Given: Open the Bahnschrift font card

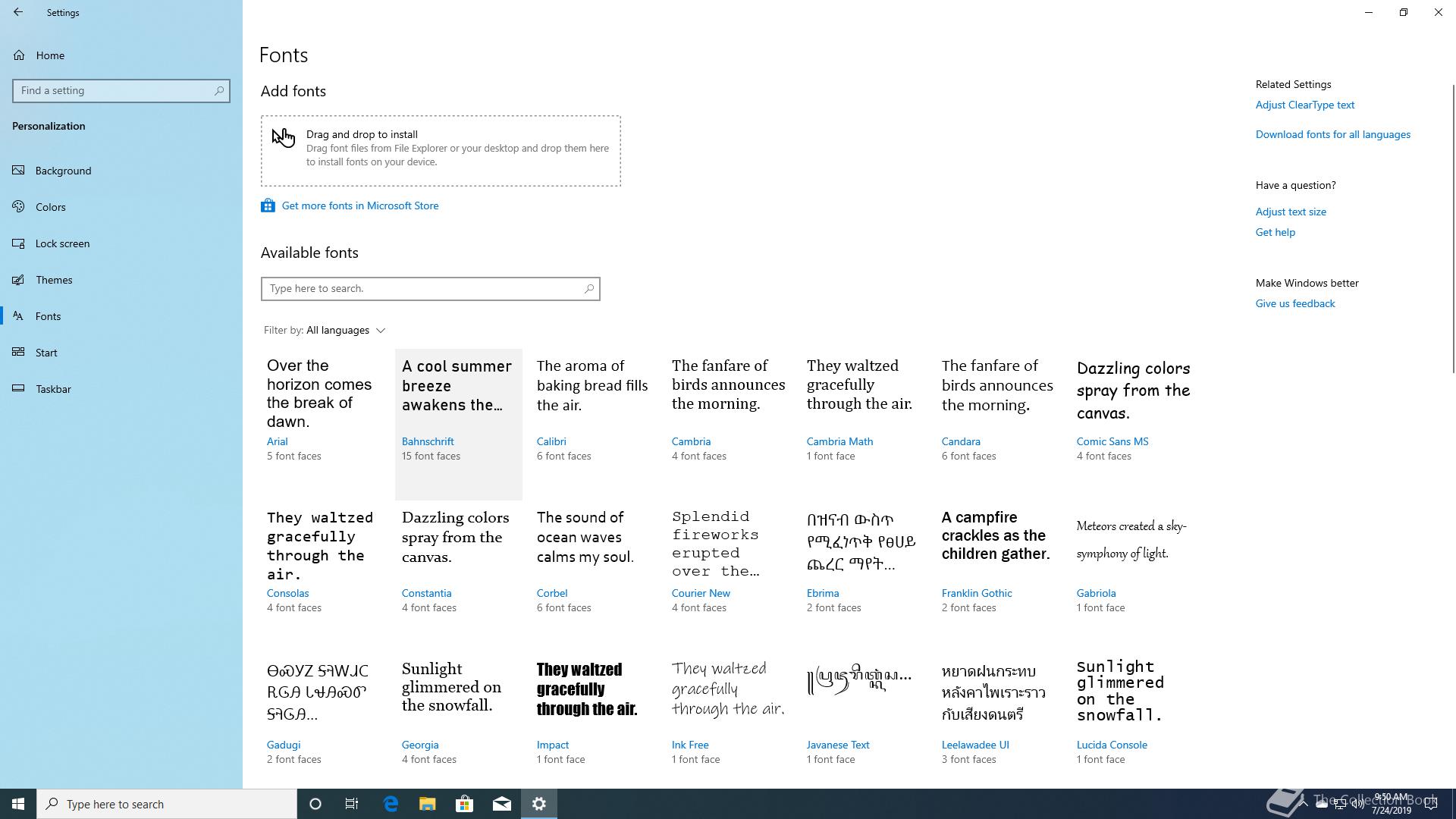Looking at the screenshot, I should pyautogui.click(x=459, y=425).
